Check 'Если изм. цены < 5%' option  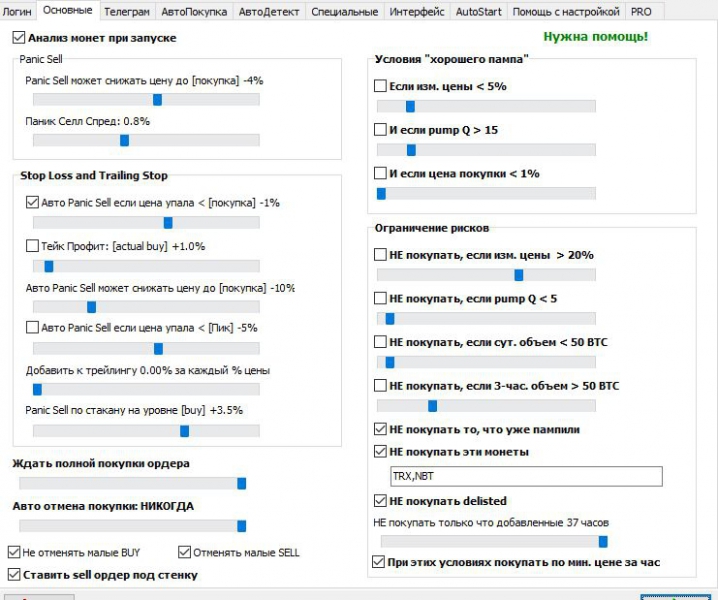pyautogui.click(x=380, y=87)
